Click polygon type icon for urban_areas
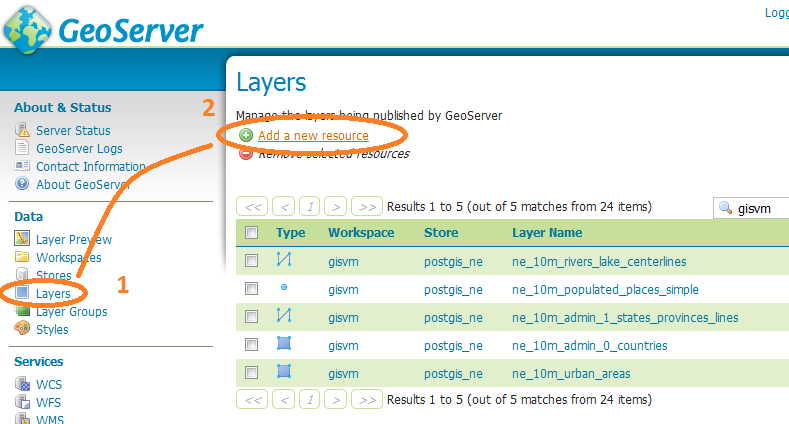Screen dimensions: 789x424 click(x=284, y=372)
